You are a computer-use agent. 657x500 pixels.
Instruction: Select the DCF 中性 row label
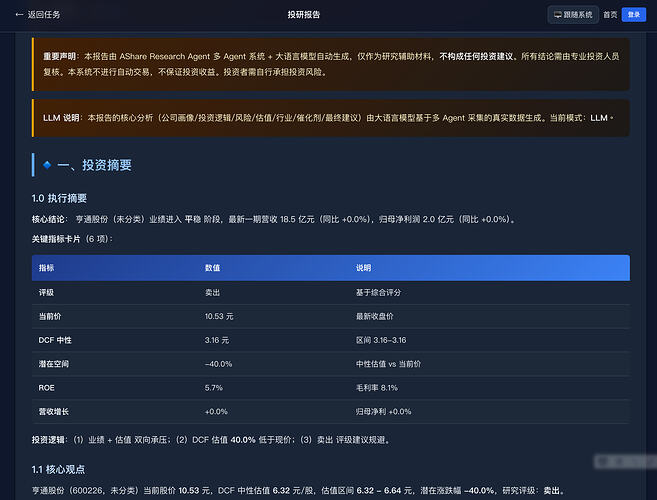click(x=55, y=340)
